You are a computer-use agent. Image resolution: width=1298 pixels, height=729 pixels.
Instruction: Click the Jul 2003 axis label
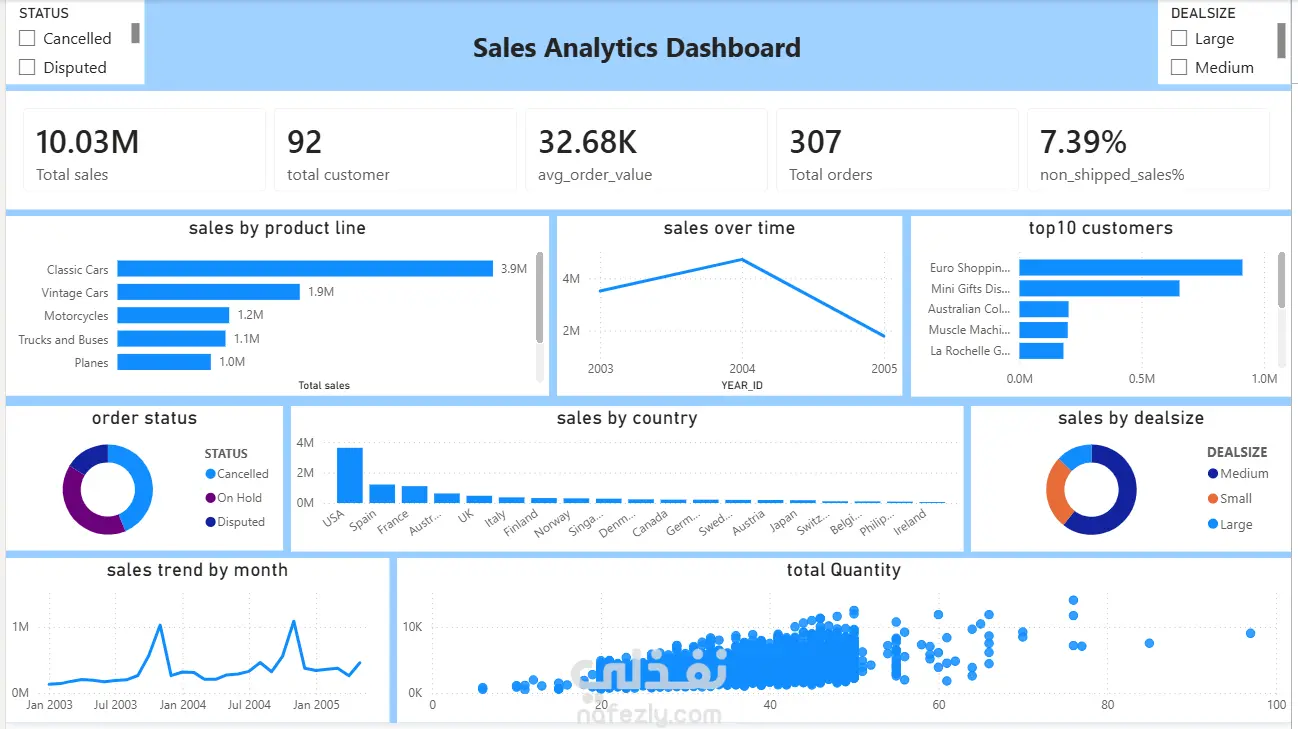[115, 705]
